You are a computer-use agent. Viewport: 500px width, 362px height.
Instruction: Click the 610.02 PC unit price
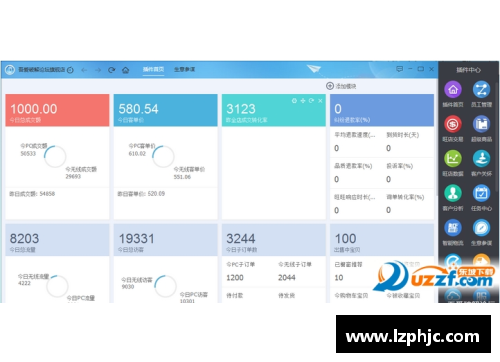[x=137, y=154]
